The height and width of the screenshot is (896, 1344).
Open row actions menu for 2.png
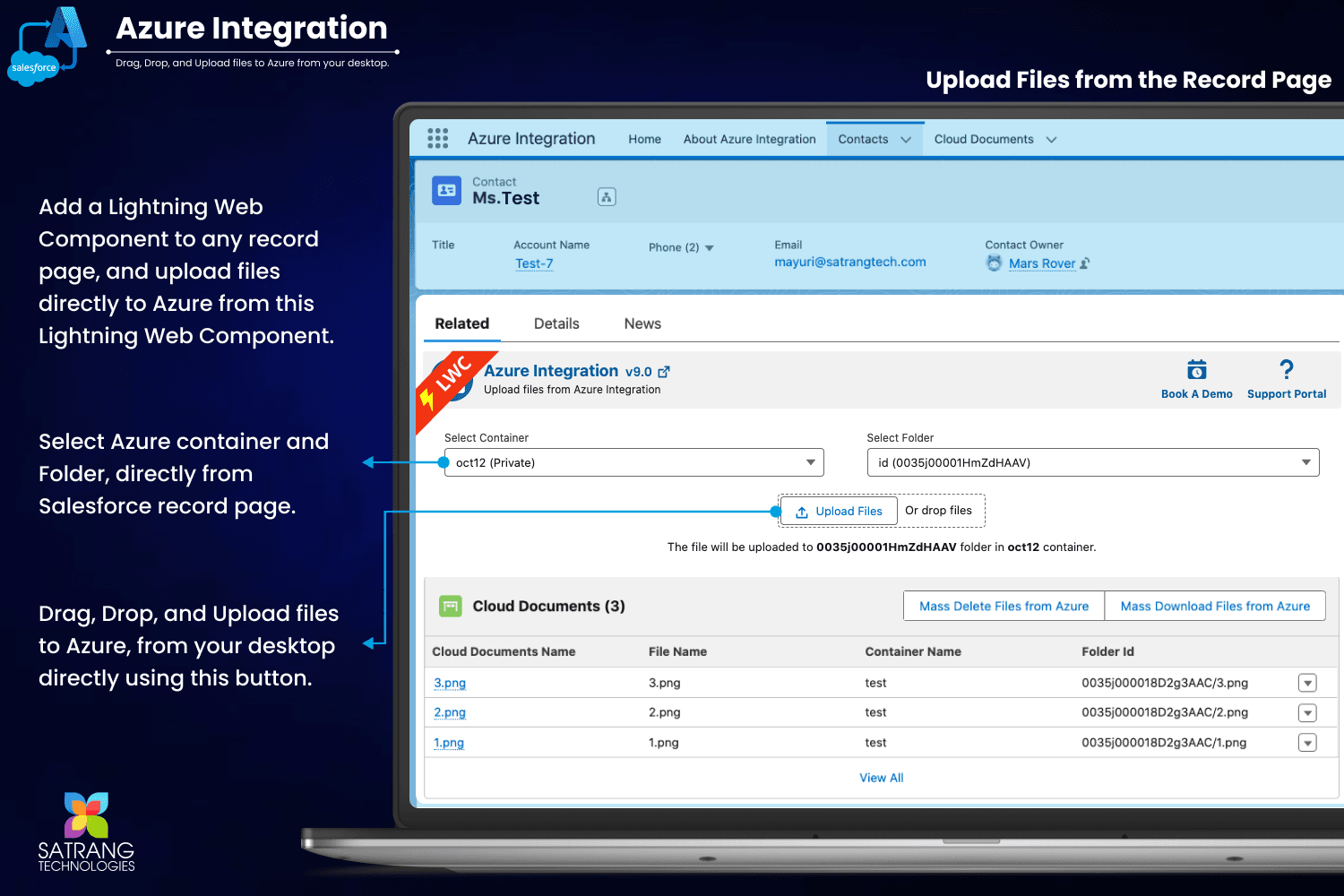tap(1307, 713)
